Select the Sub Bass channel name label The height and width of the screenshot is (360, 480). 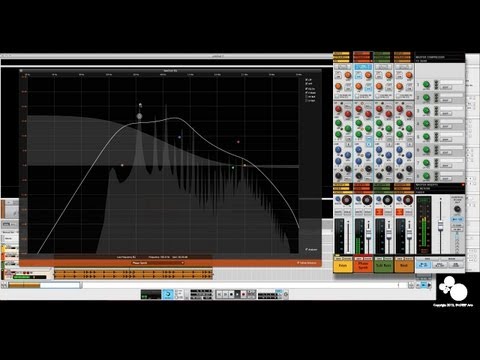click(x=383, y=266)
